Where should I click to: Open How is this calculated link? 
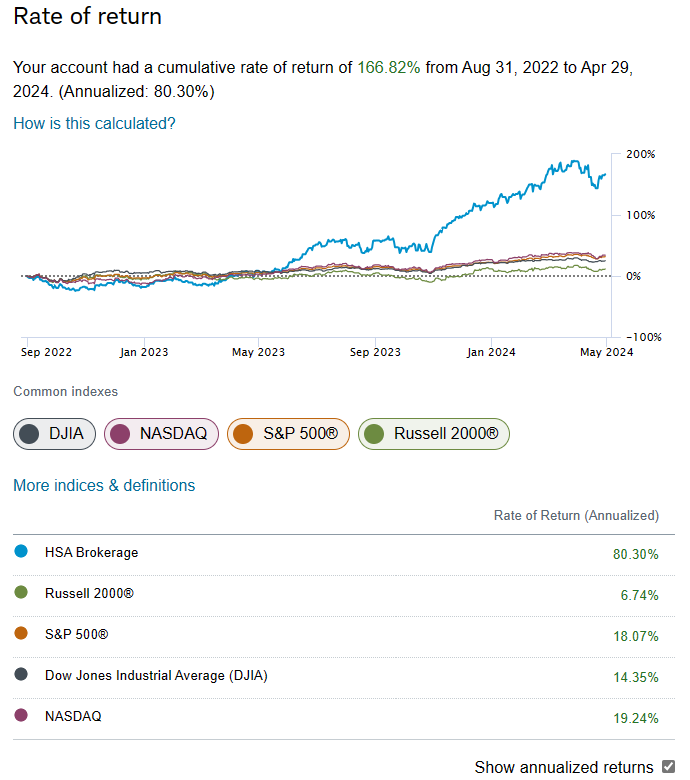[94, 124]
